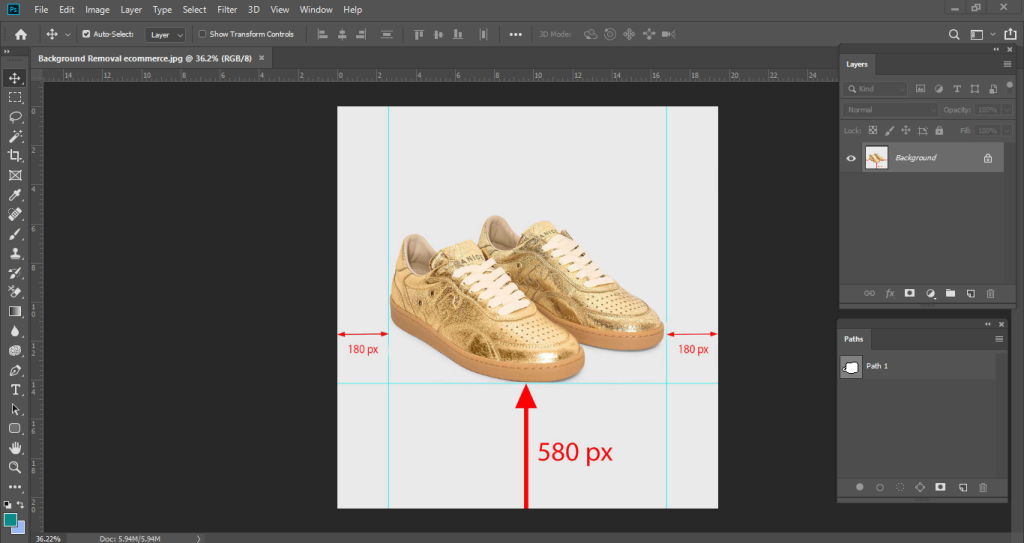Select the Move tool
Image resolution: width=1024 pixels, height=543 pixels.
15,78
